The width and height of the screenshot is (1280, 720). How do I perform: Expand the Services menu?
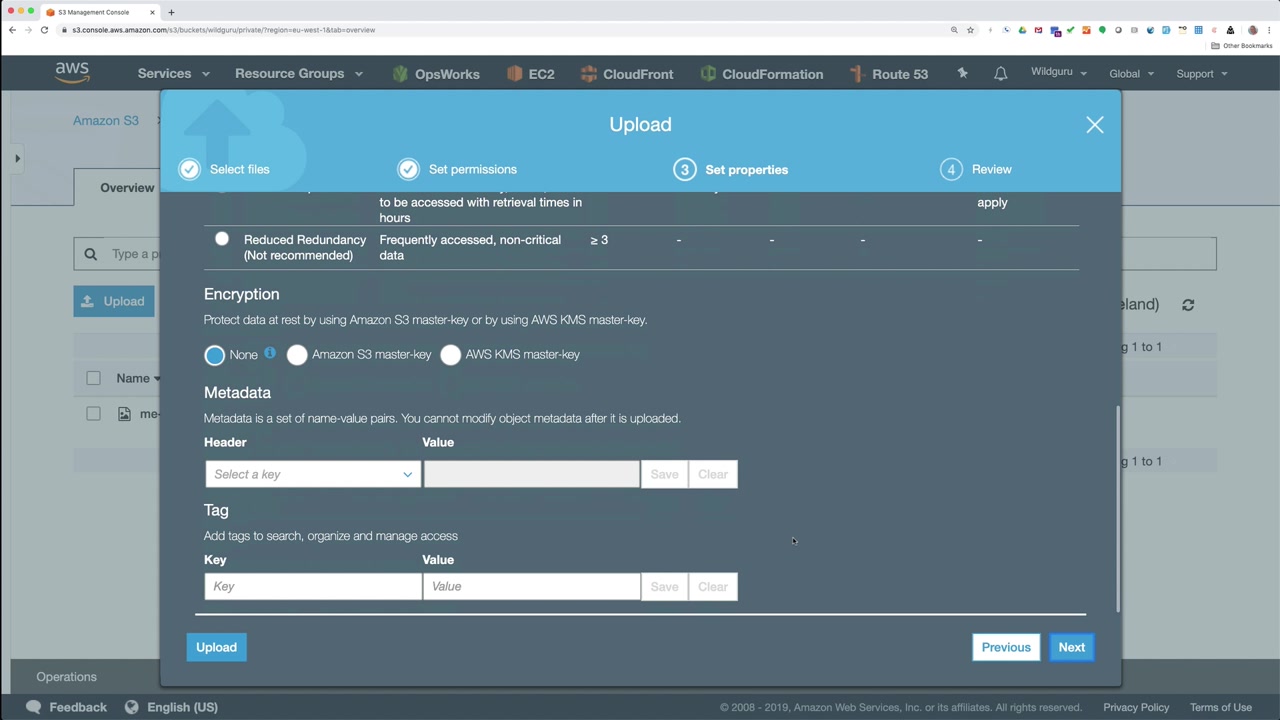(x=174, y=73)
